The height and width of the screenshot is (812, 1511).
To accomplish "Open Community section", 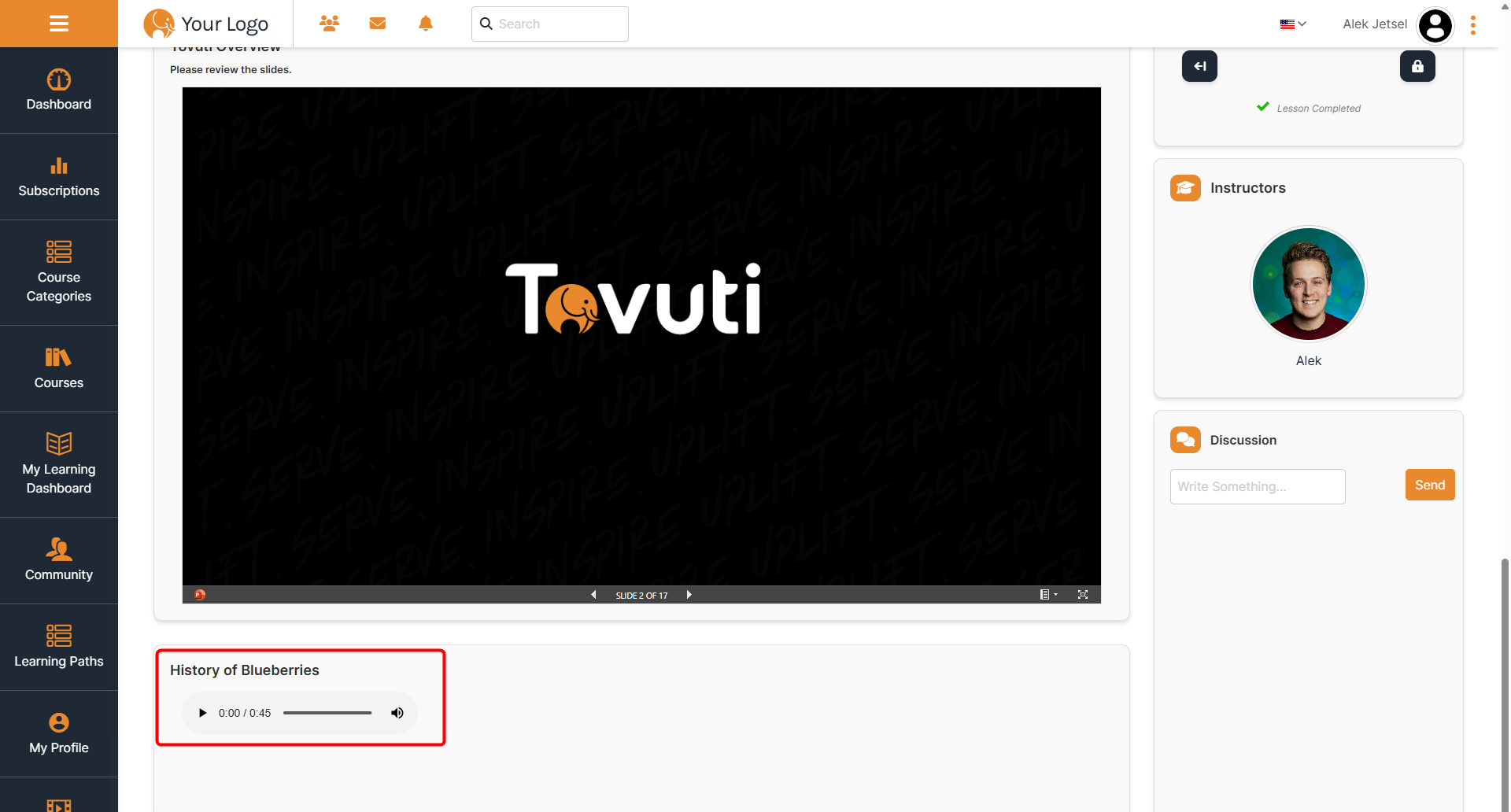I will (59, 561).
